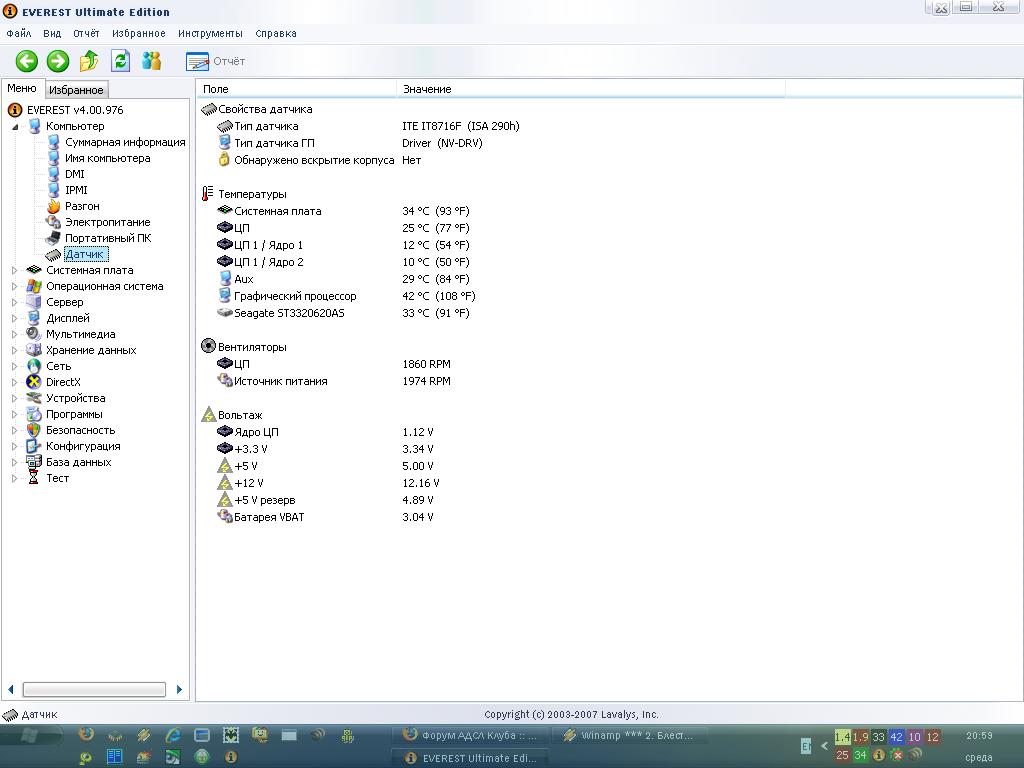Open the Файл menu
The width and height of the screenshot is (1024, 768).
pyautogui.click(x=18, y=33)
